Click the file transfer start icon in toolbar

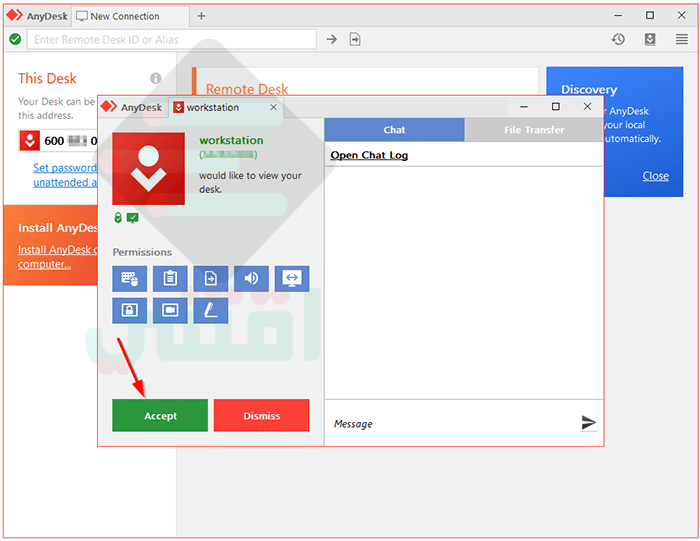355,39
